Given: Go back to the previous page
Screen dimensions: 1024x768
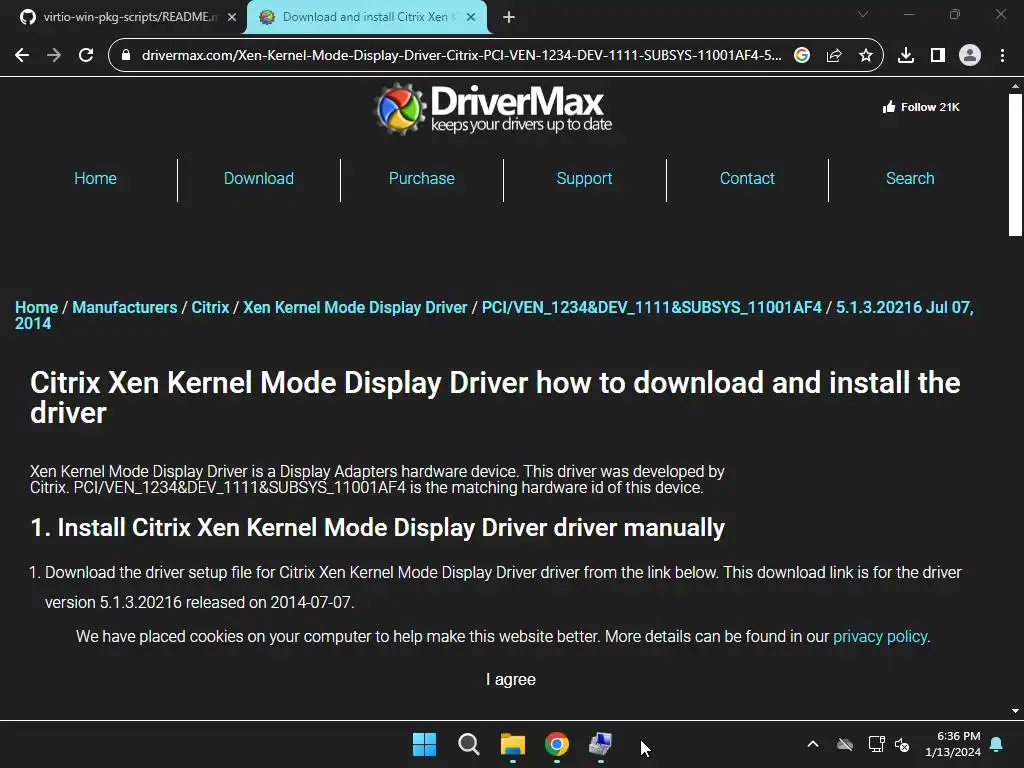Looking at the screenshot, I should pos(22,56).
